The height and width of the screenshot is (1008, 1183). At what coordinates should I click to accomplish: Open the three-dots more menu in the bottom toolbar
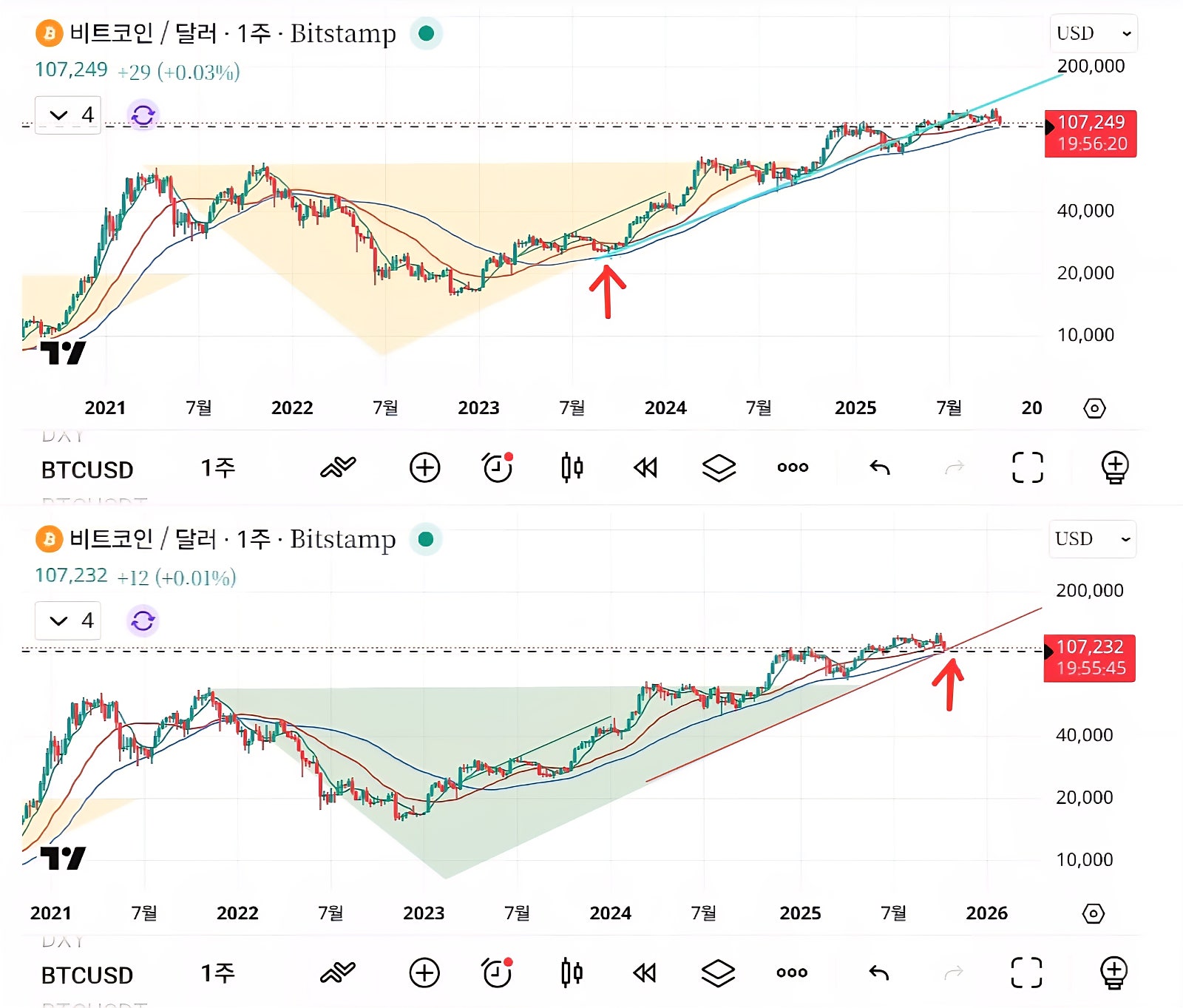792,973
